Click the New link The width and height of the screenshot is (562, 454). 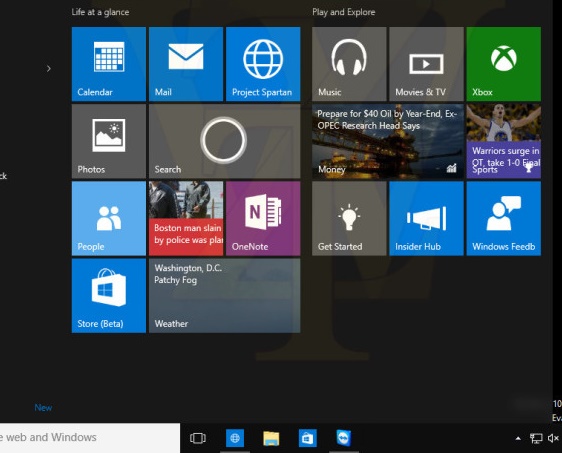[43, 407]
